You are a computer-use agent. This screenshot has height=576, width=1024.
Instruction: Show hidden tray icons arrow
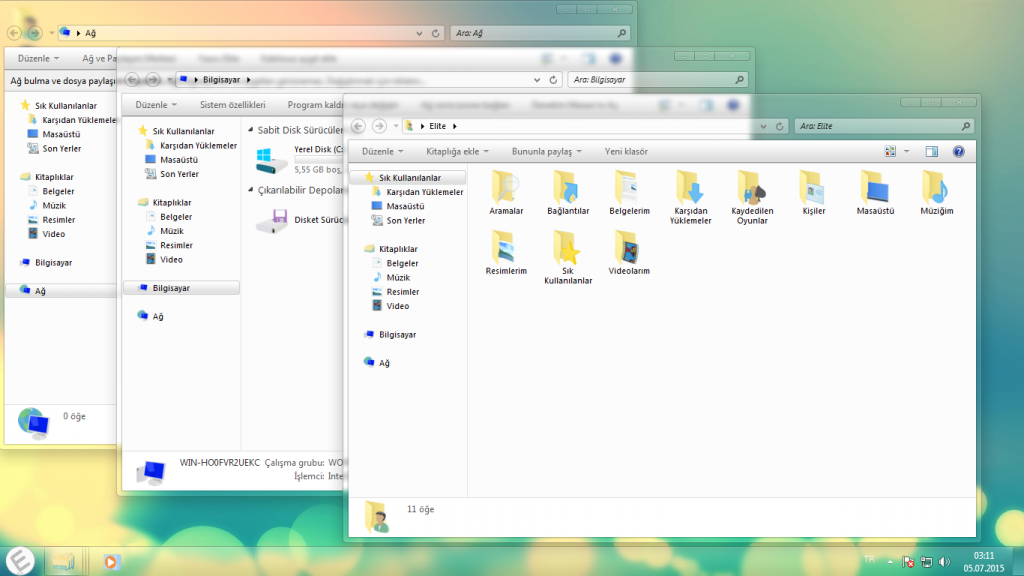(889, 562)
